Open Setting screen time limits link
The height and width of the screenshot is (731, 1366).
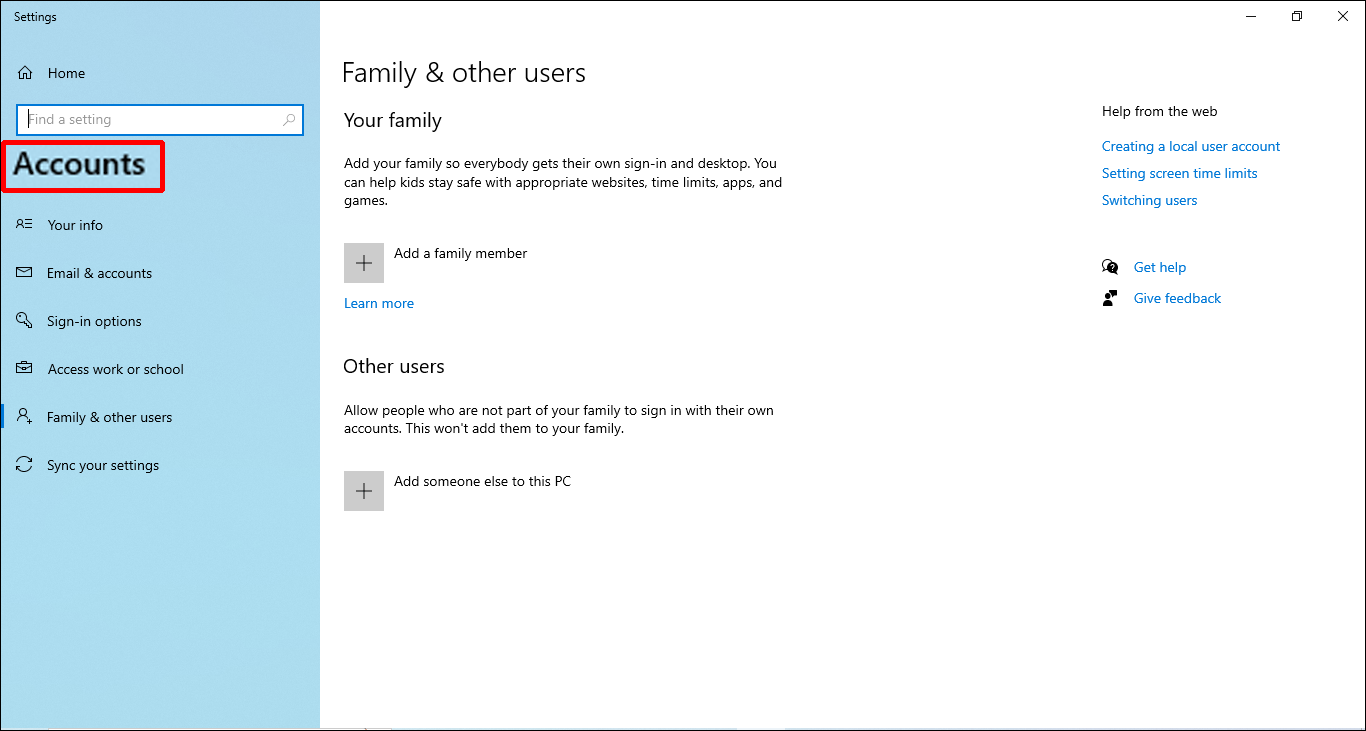point(1179,173)
